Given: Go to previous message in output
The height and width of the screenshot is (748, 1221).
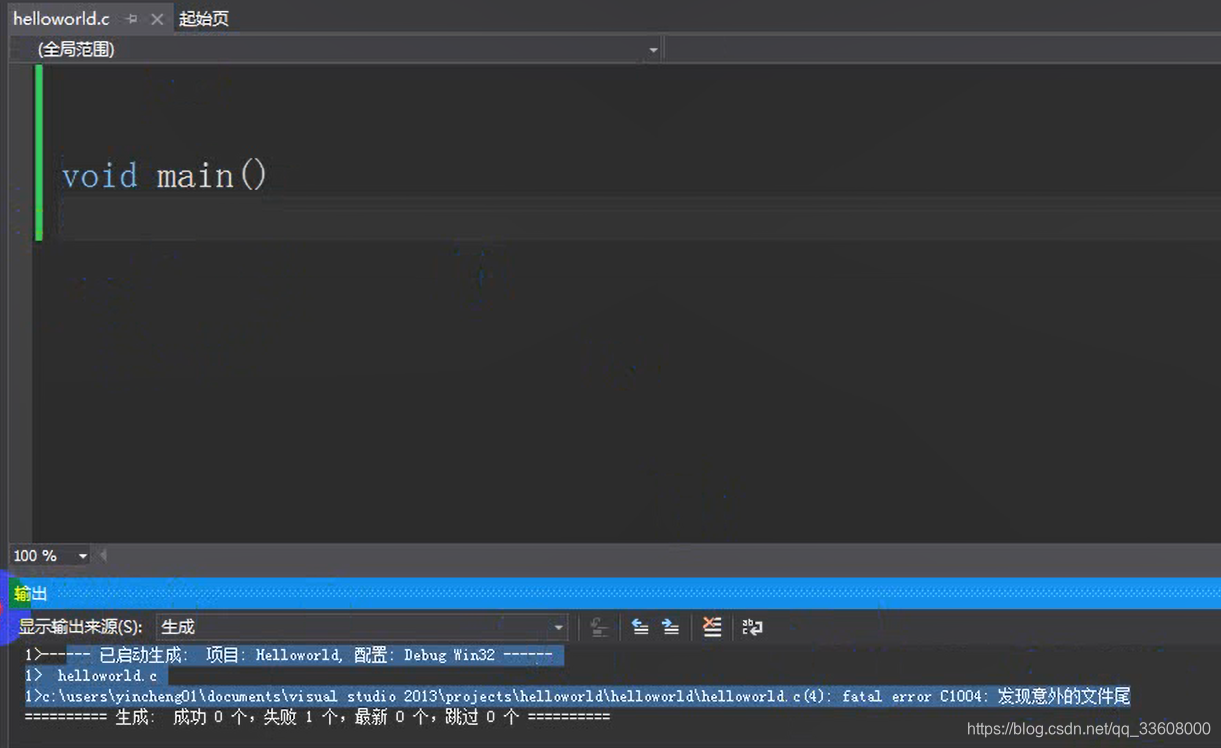Looking at the screenshot, I should click(640, 627).
